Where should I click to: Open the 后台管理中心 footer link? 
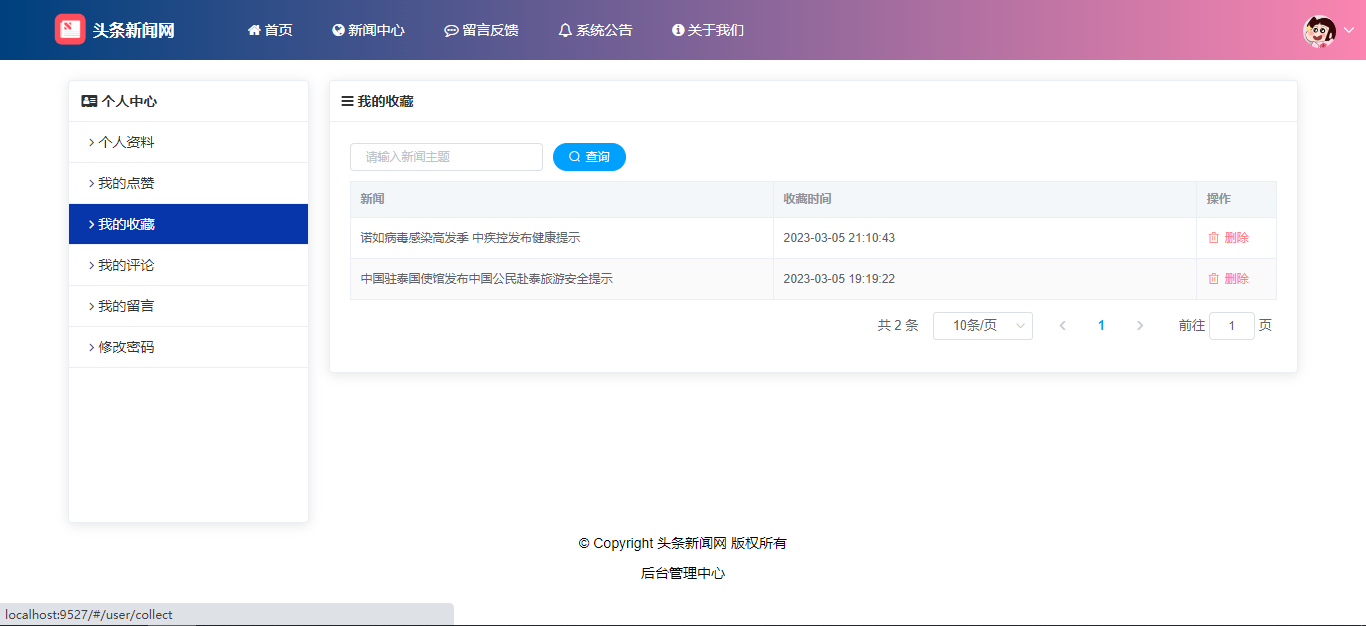(x=683, y=573)
